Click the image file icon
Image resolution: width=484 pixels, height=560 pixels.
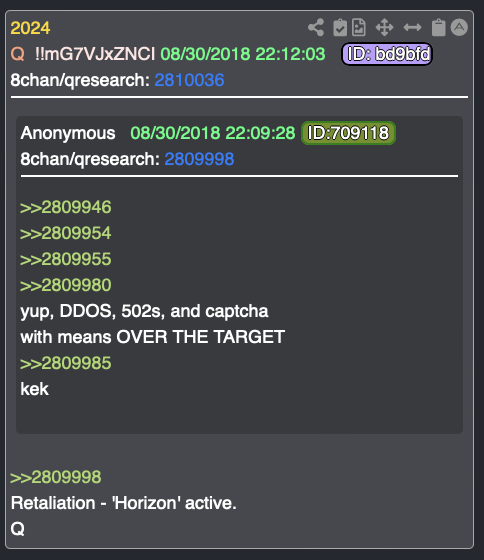pos(359,28)
